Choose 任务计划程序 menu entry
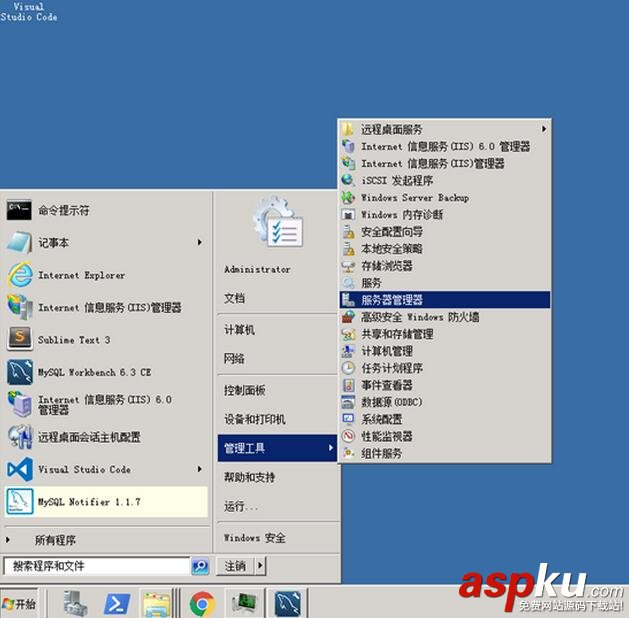Image resolution: width=629 pixels, height=618 pixels. coord(444,368)
